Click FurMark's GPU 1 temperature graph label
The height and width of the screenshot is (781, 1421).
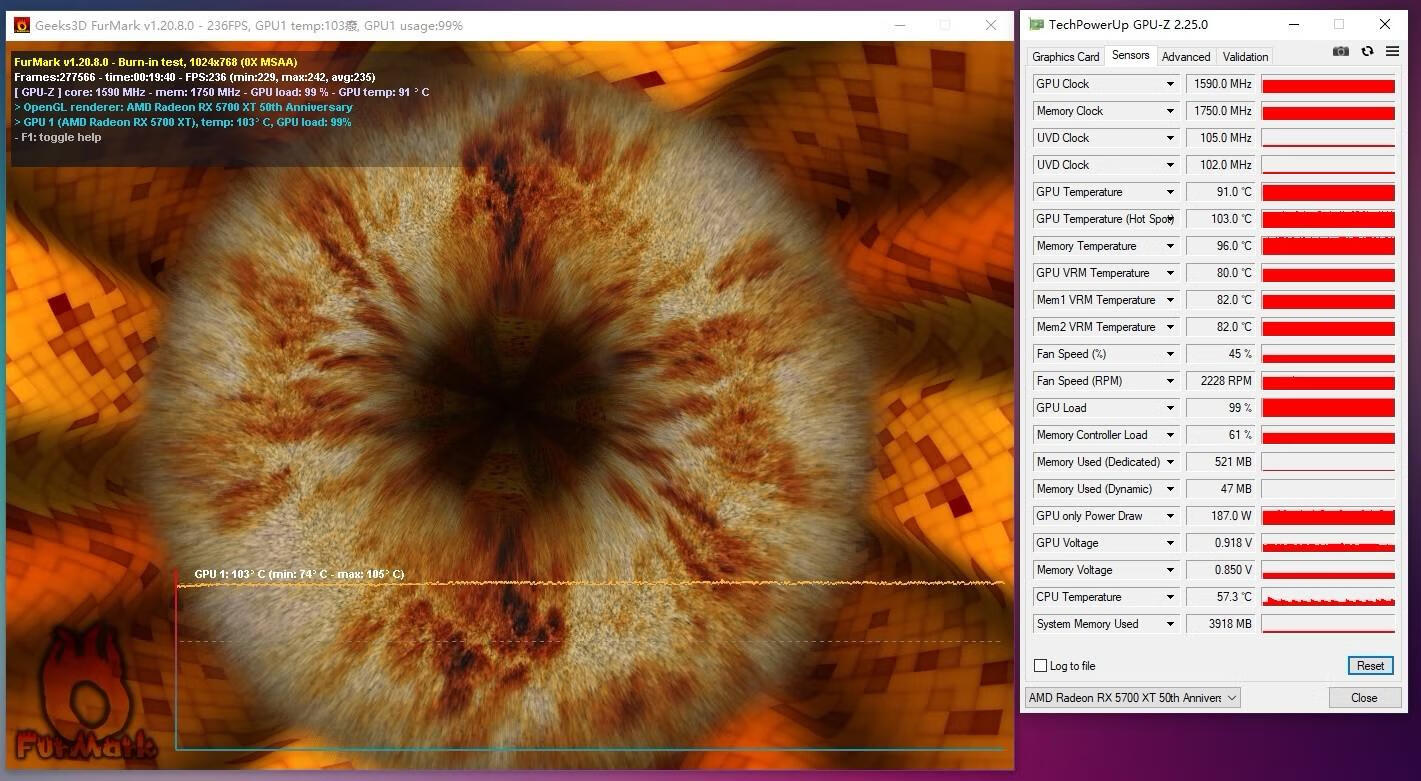(299, 574)
